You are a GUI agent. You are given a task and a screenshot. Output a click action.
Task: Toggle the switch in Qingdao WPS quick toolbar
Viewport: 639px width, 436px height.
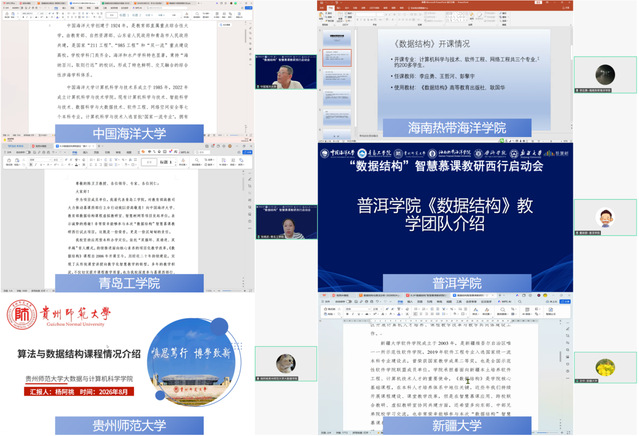(x=29, y=152)
